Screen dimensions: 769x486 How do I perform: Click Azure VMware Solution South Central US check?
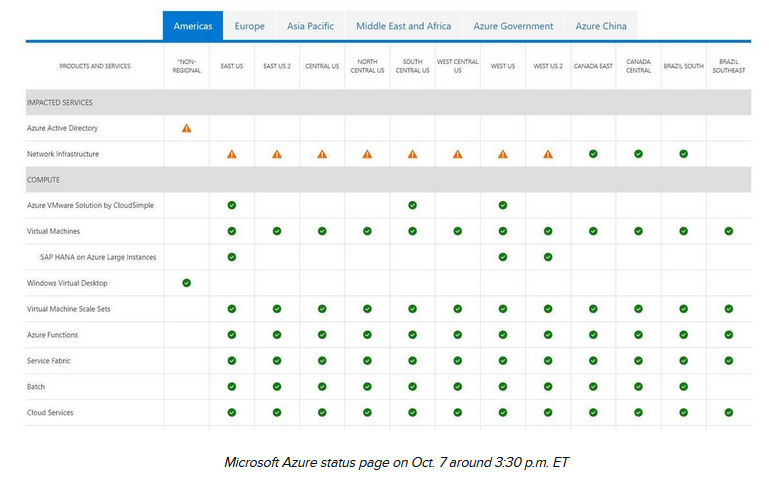pyautogui.click(x=412, y=205)
